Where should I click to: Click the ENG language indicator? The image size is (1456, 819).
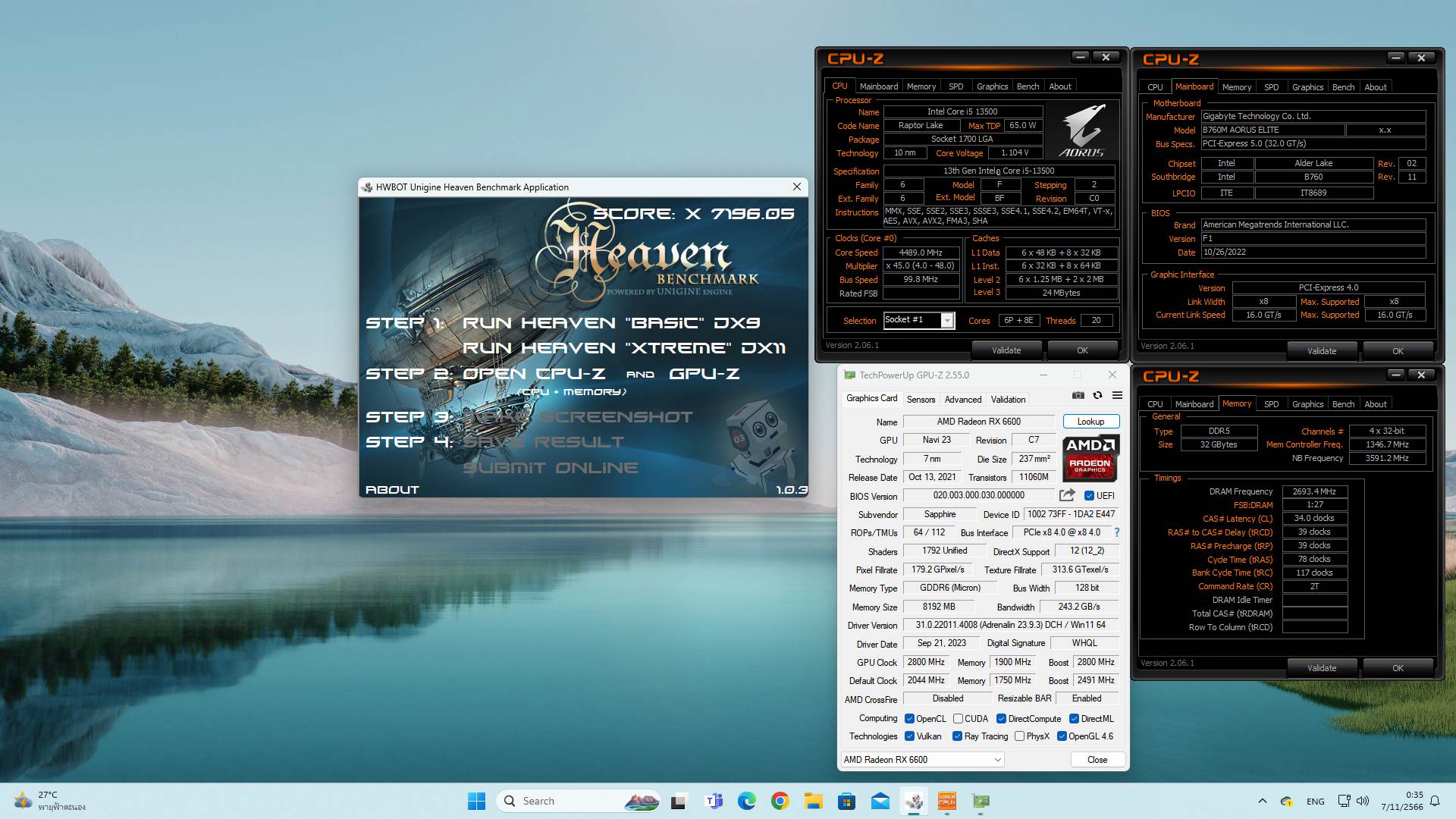tap(1316, 802)
